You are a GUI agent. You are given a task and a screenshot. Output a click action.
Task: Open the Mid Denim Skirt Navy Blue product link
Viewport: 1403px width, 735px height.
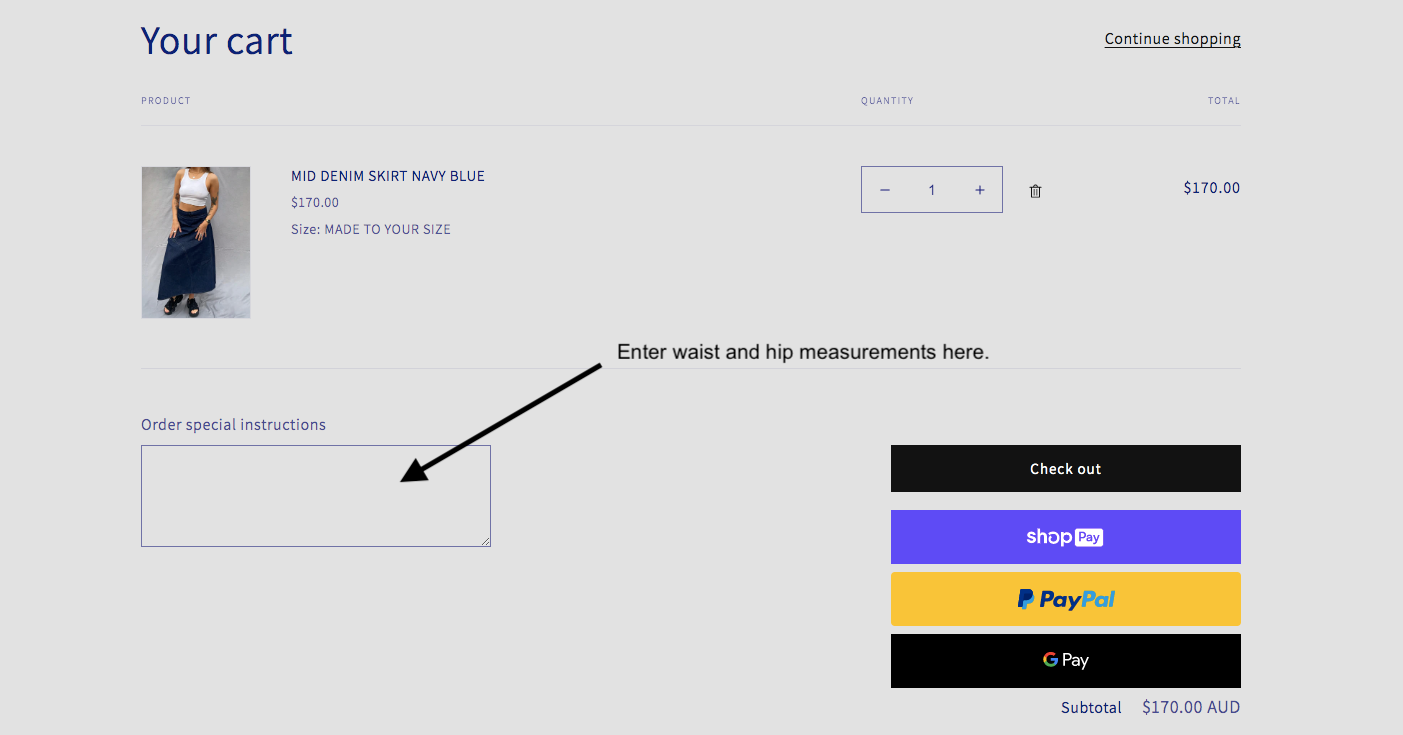click(387, 176)
